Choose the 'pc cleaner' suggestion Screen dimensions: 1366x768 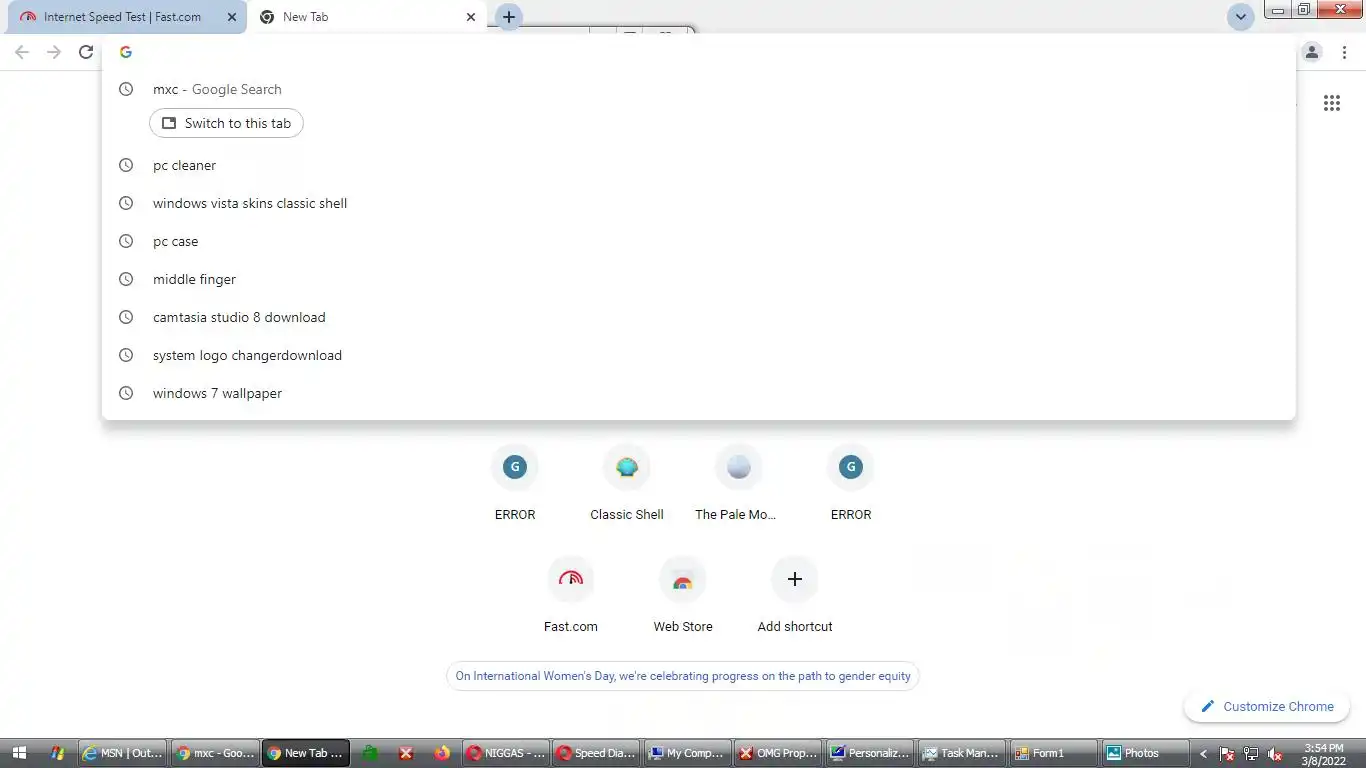698,165
